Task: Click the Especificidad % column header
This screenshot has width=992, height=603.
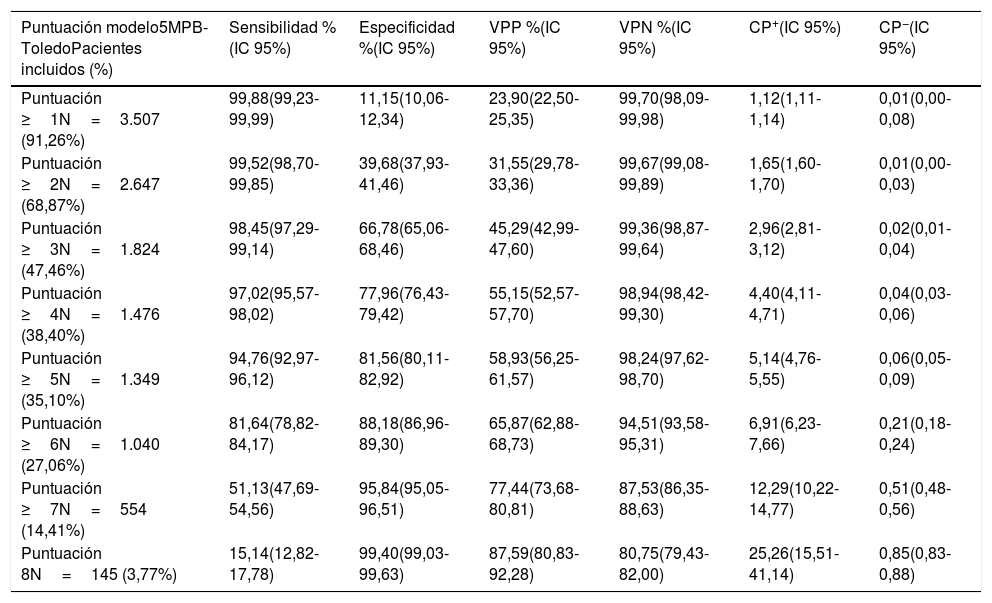Action: [406, 37]
